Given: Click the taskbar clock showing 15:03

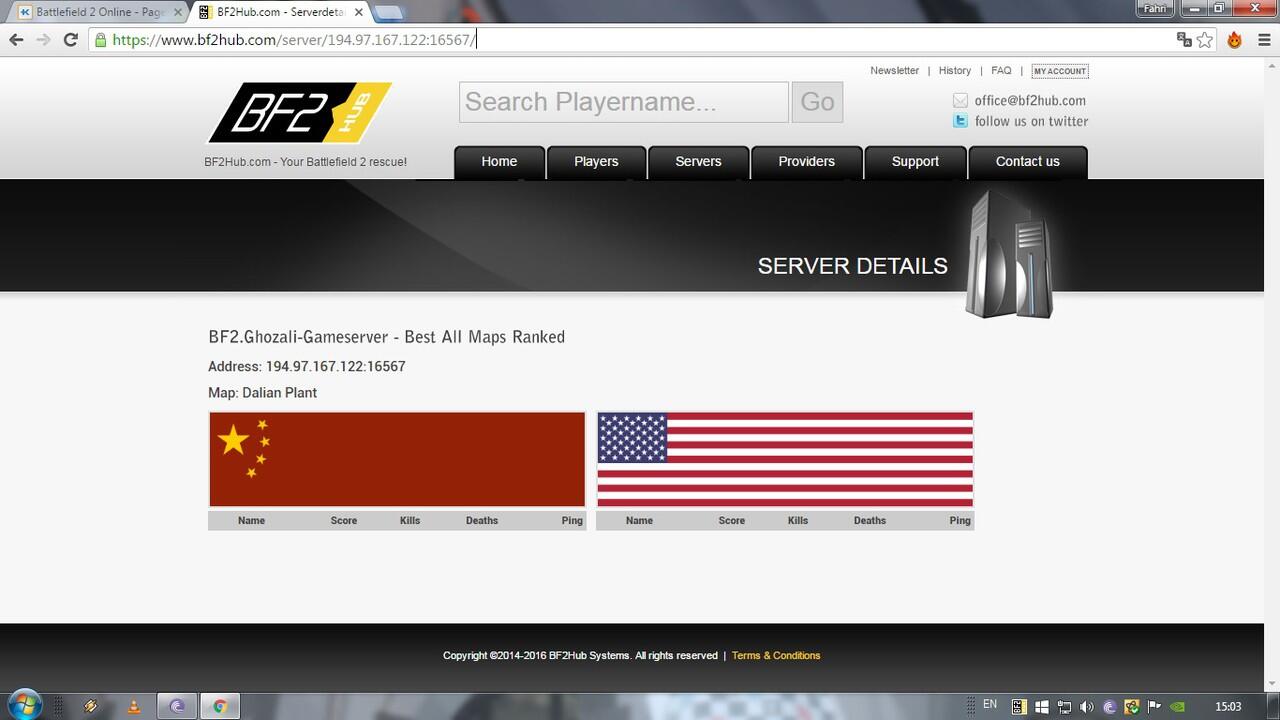Looking at the screenshot, I should [x=1228, y=707].
